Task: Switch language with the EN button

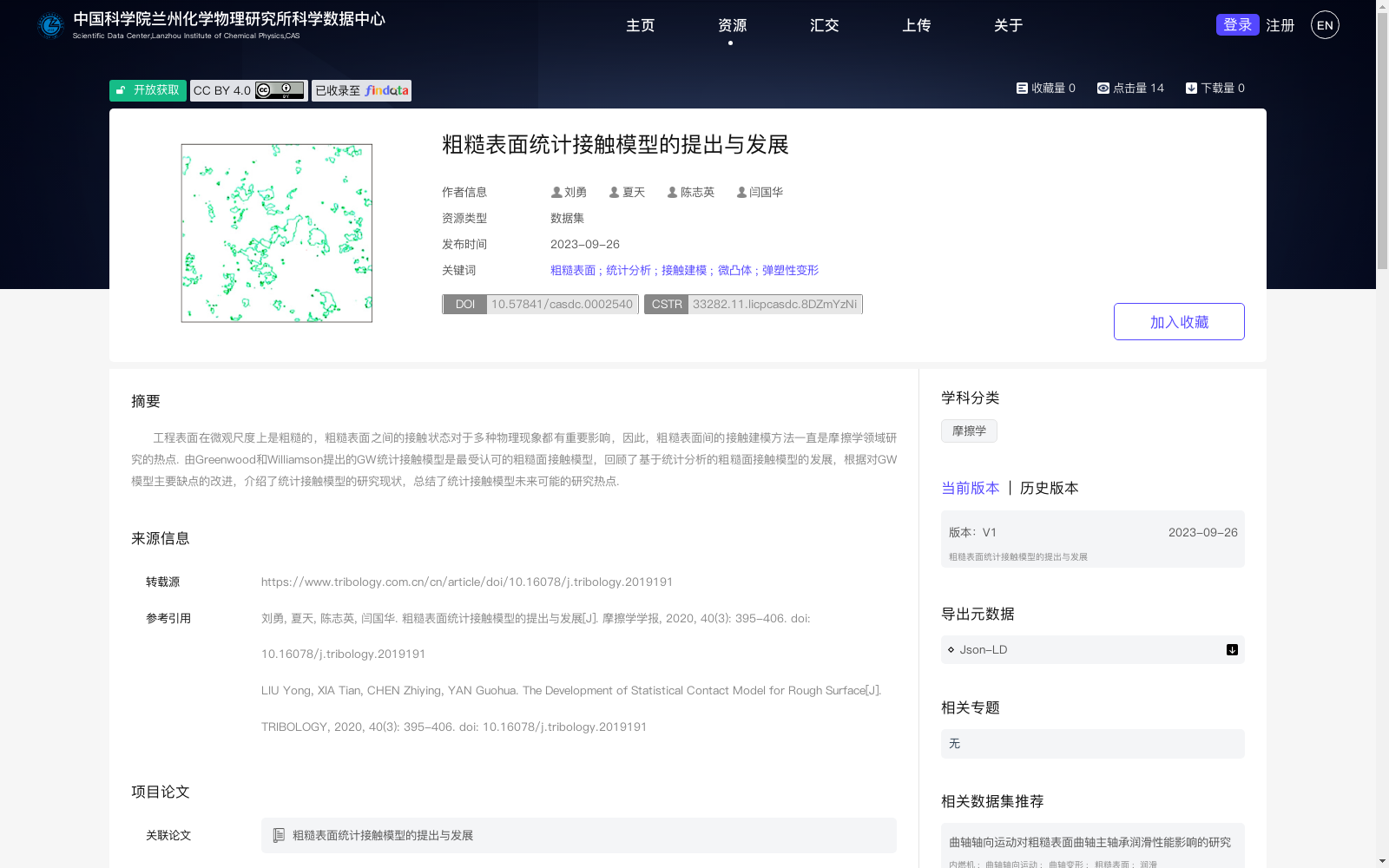Action: pyautogui.click(x=1325, y=25)
